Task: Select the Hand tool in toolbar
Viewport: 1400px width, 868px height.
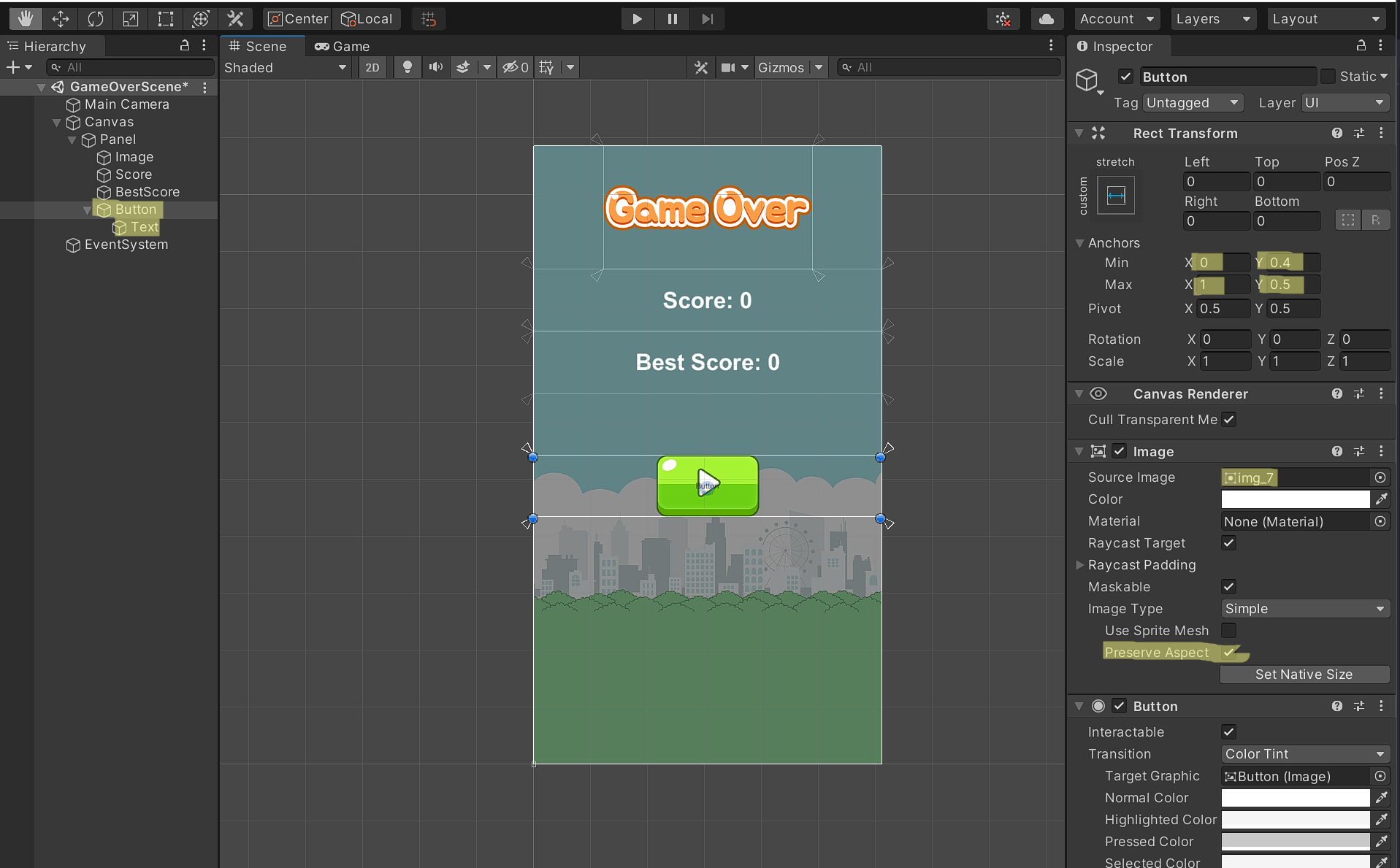Action: tap(26, 19)
